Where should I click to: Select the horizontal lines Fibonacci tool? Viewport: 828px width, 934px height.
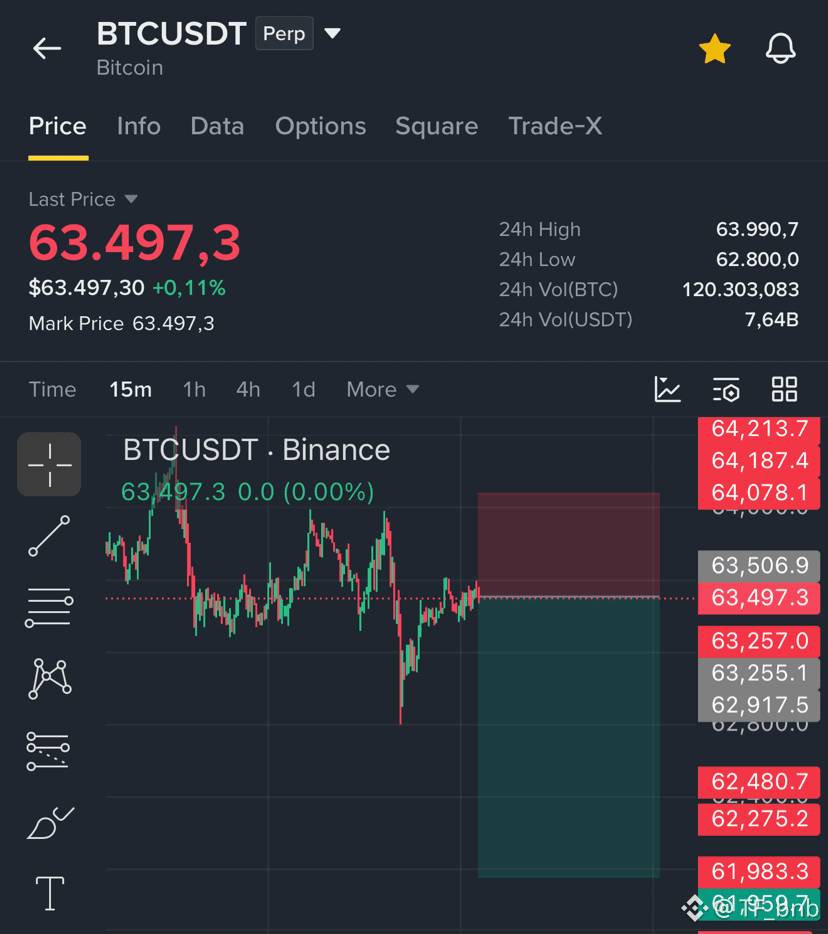(x=49, y=608)
